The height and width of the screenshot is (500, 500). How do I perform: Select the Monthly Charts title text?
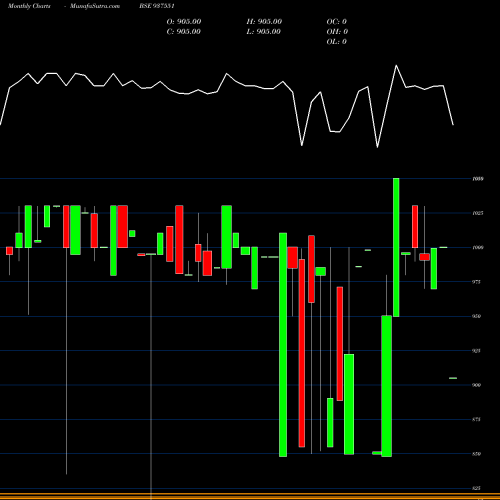click(29, 6)
